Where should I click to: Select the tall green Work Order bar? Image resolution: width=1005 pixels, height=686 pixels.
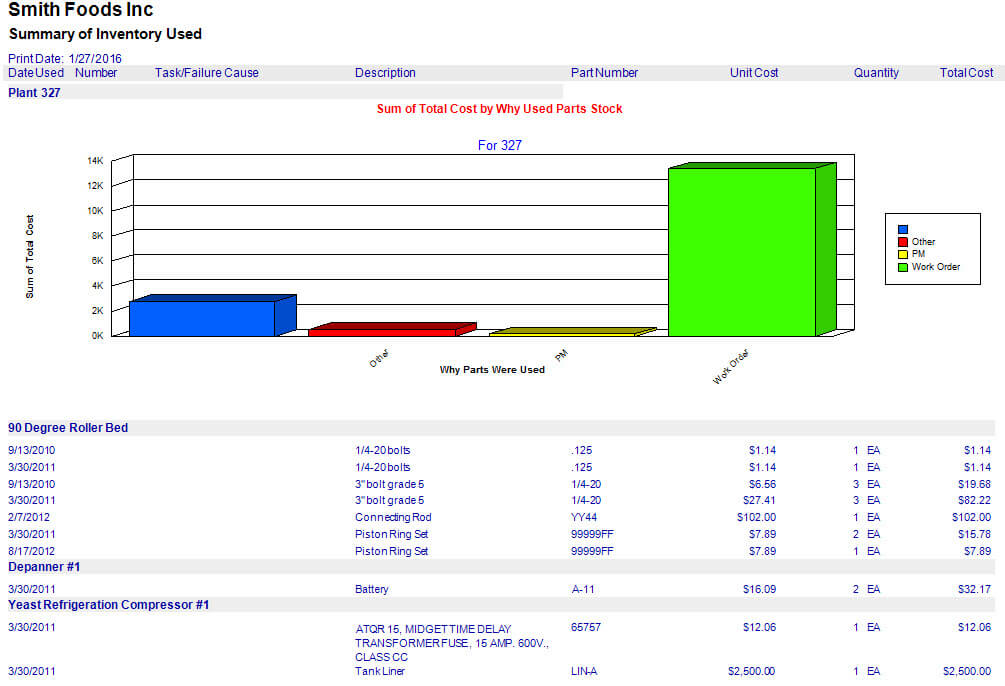751,249
